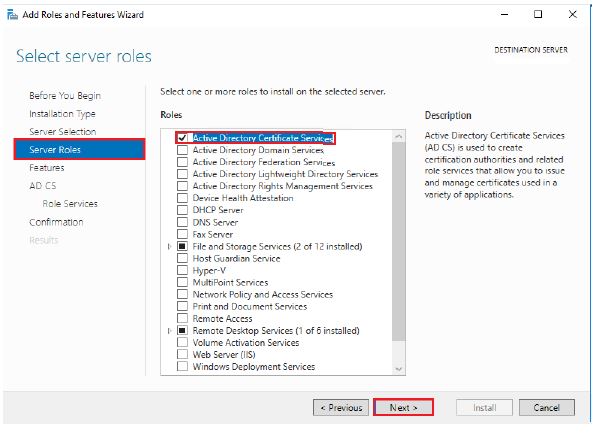
Task: Go back with the Previous button
Action: click(x=341, y=408)
